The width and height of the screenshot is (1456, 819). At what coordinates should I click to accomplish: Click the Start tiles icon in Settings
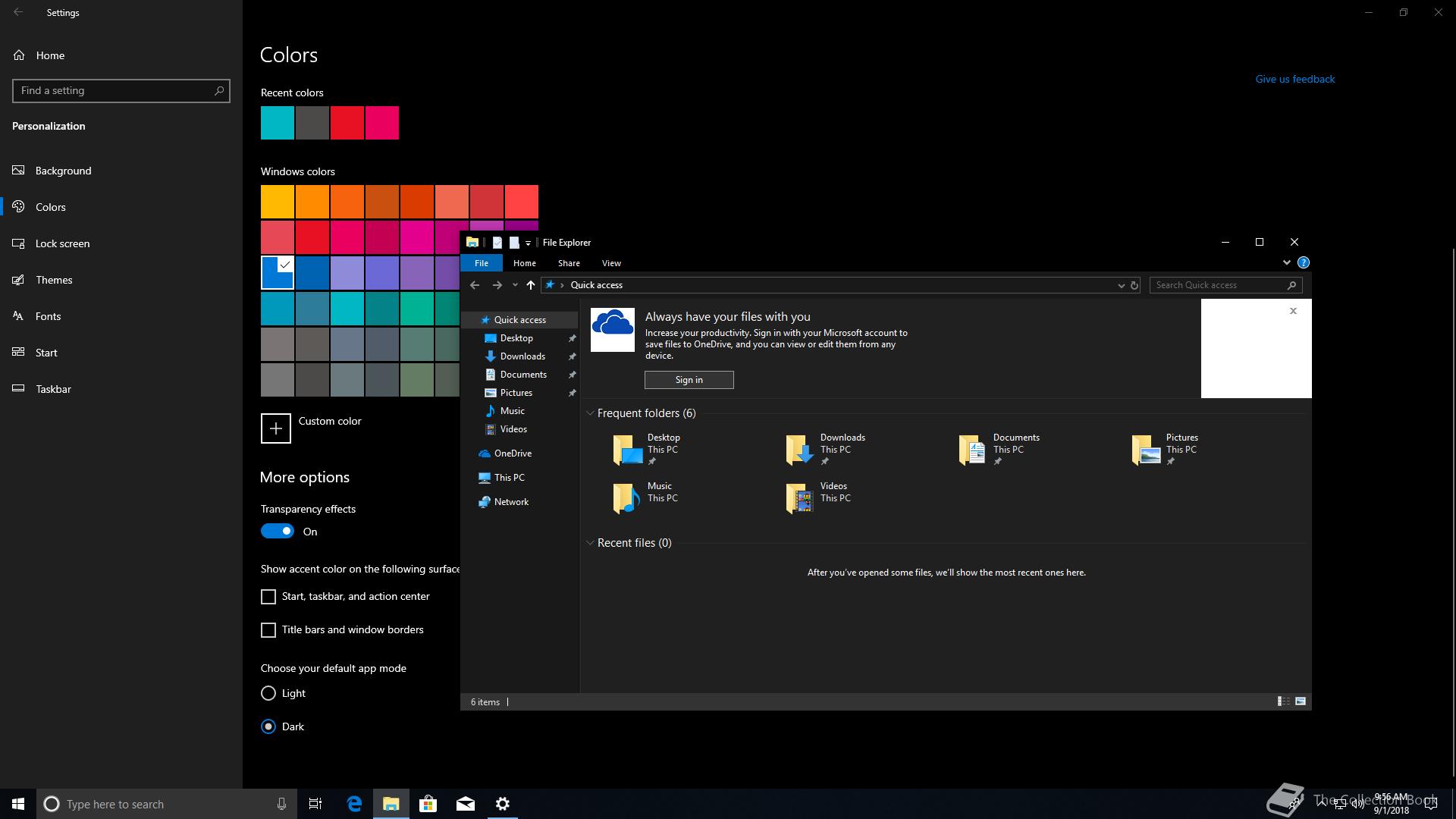point(19,353)
